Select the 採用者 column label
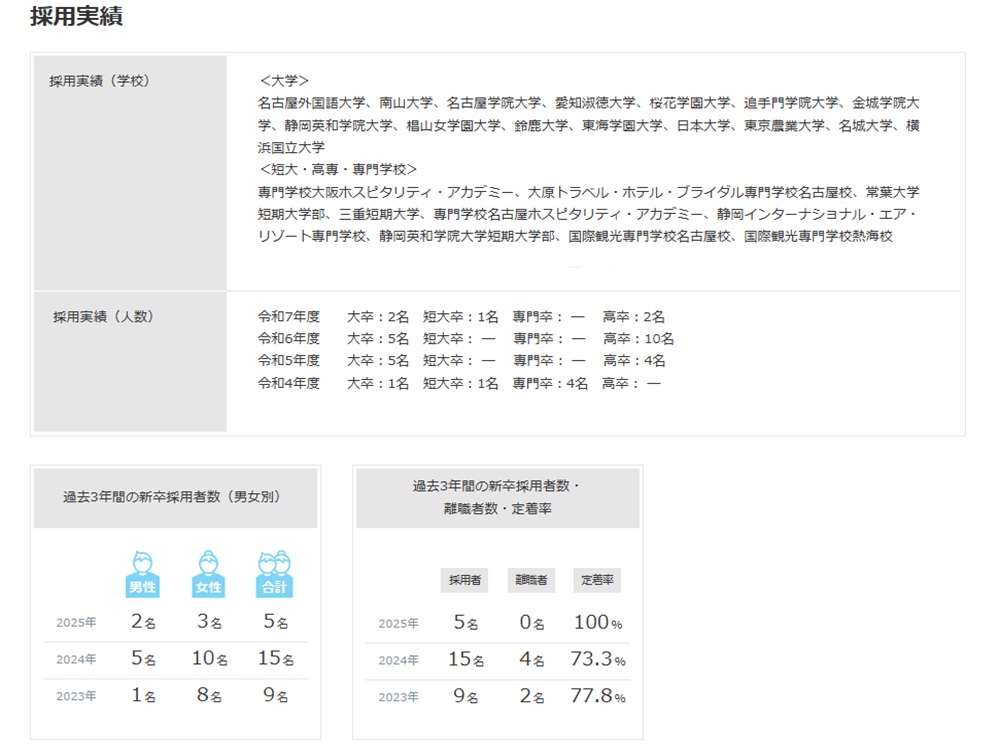This screenshot has width=1000, height=750. click(464, 581)
